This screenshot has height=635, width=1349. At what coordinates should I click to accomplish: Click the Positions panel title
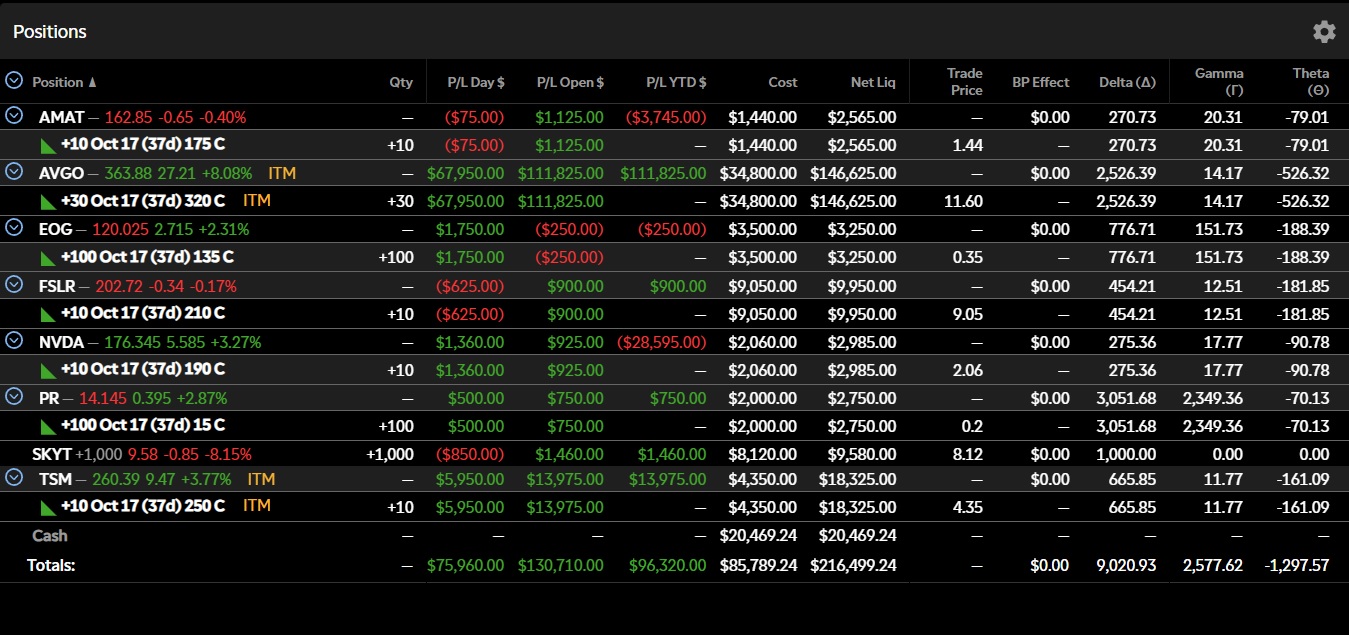pos(50,32)
